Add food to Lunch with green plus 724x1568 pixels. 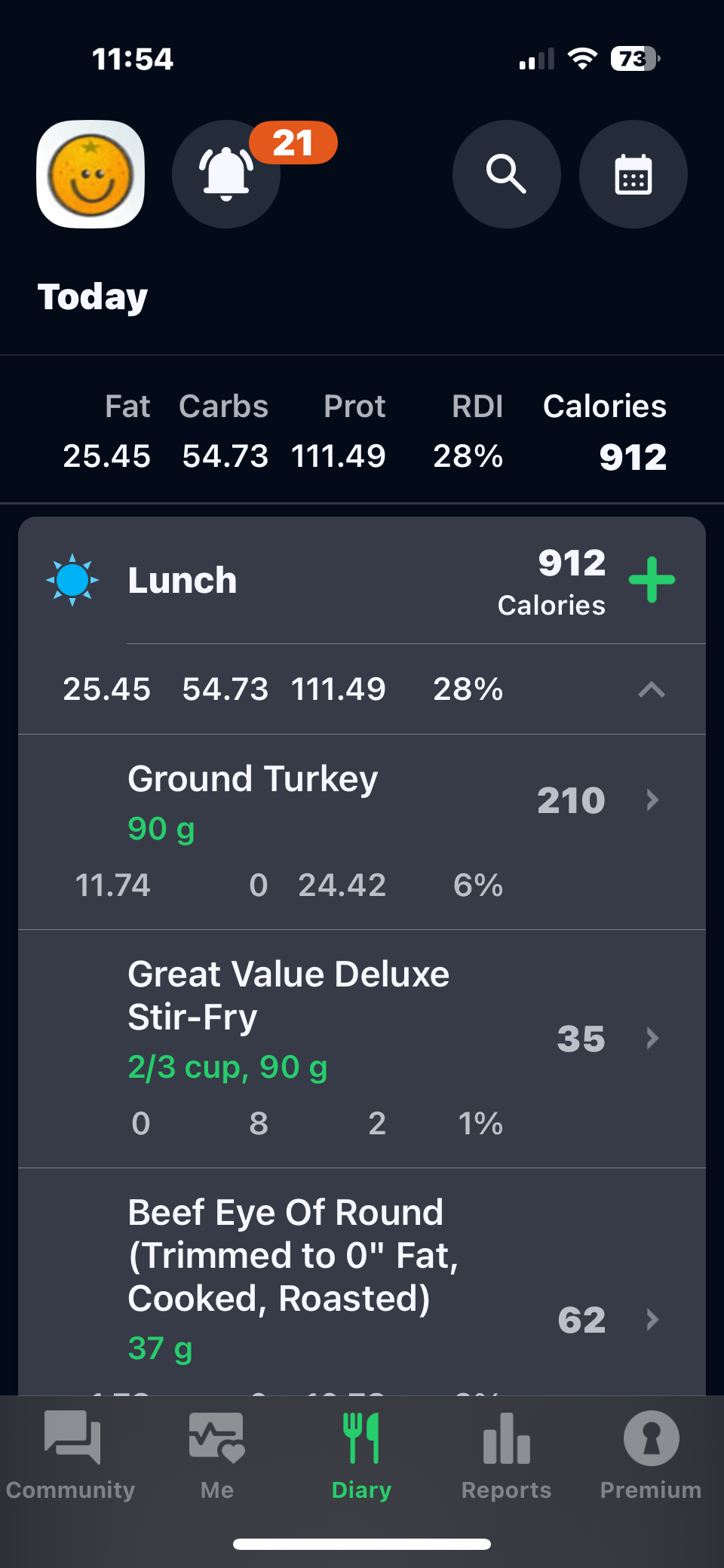(652, 580)
